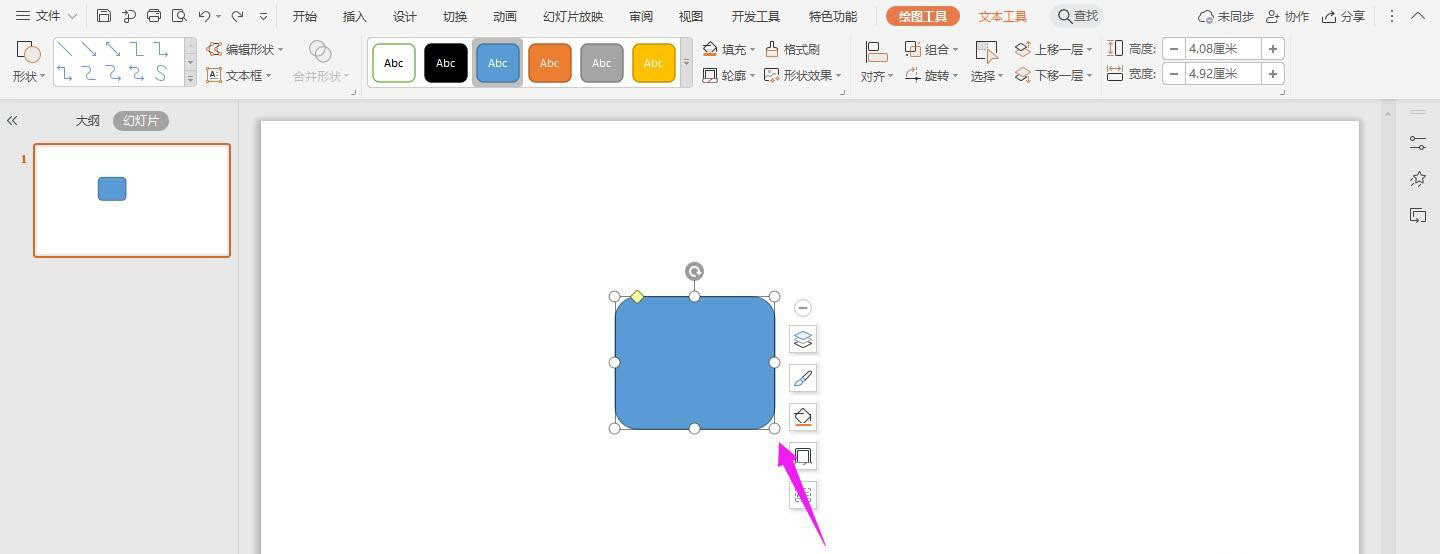Collapse the ribbon with up chevron
Image resolution: width=1440 pixels, height=554 pixels.
tap(1418, 16)
